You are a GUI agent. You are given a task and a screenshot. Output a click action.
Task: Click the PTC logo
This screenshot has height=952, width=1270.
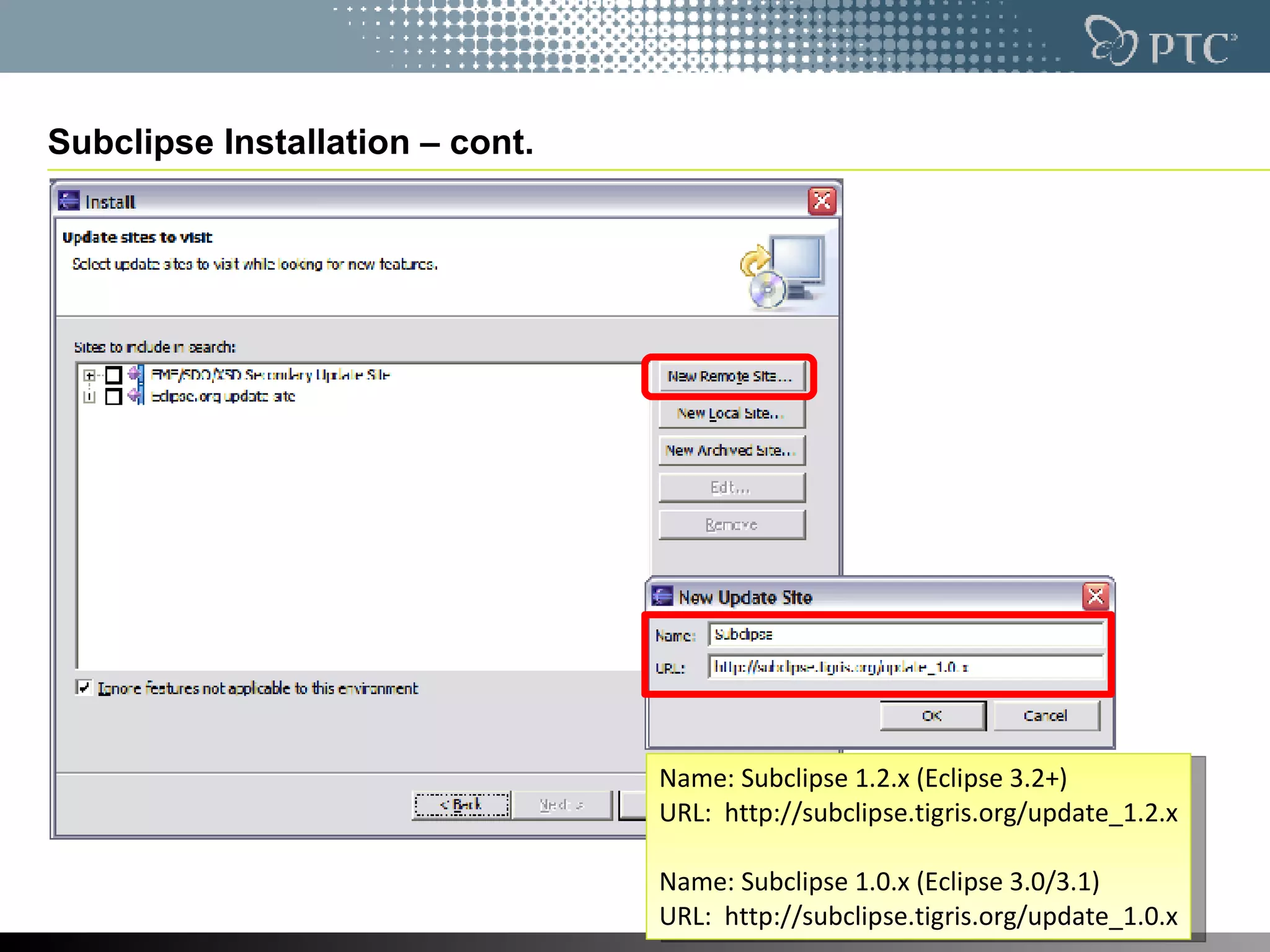coord(1161,41)
